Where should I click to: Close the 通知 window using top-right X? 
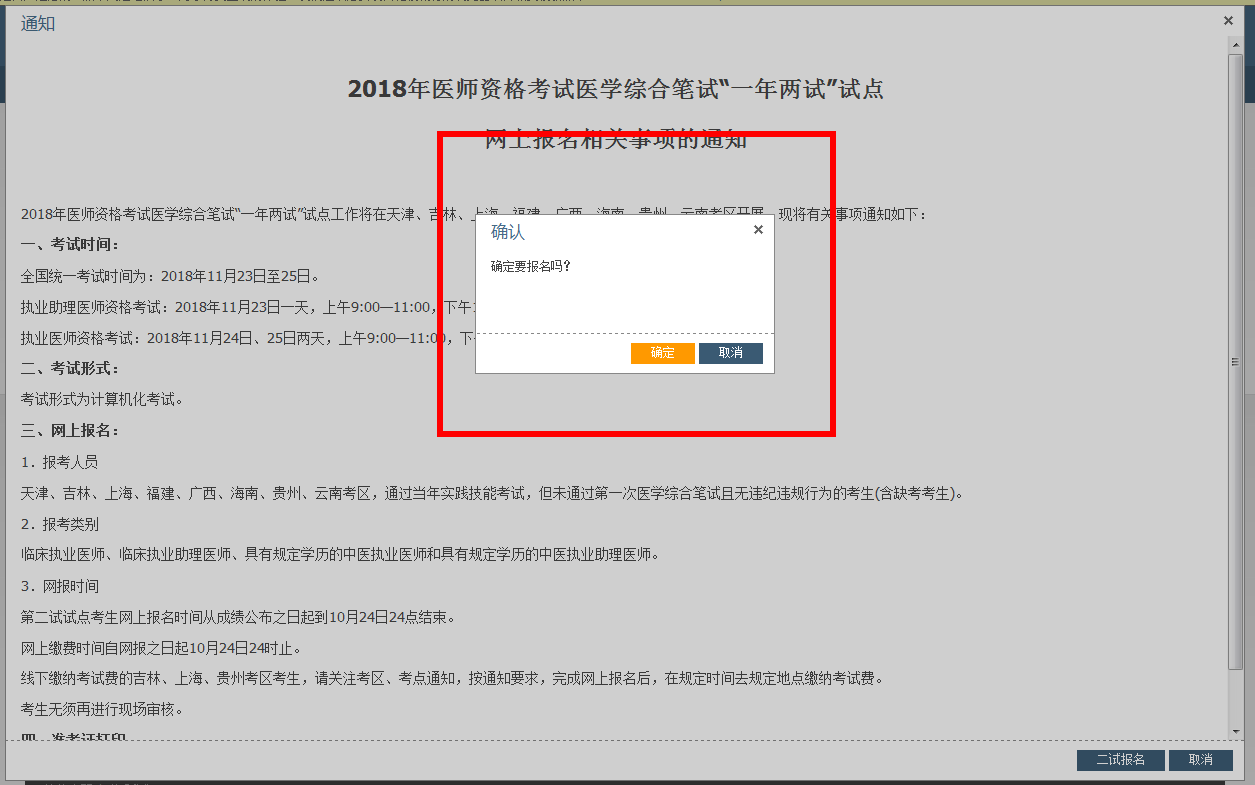point(1228,21)
